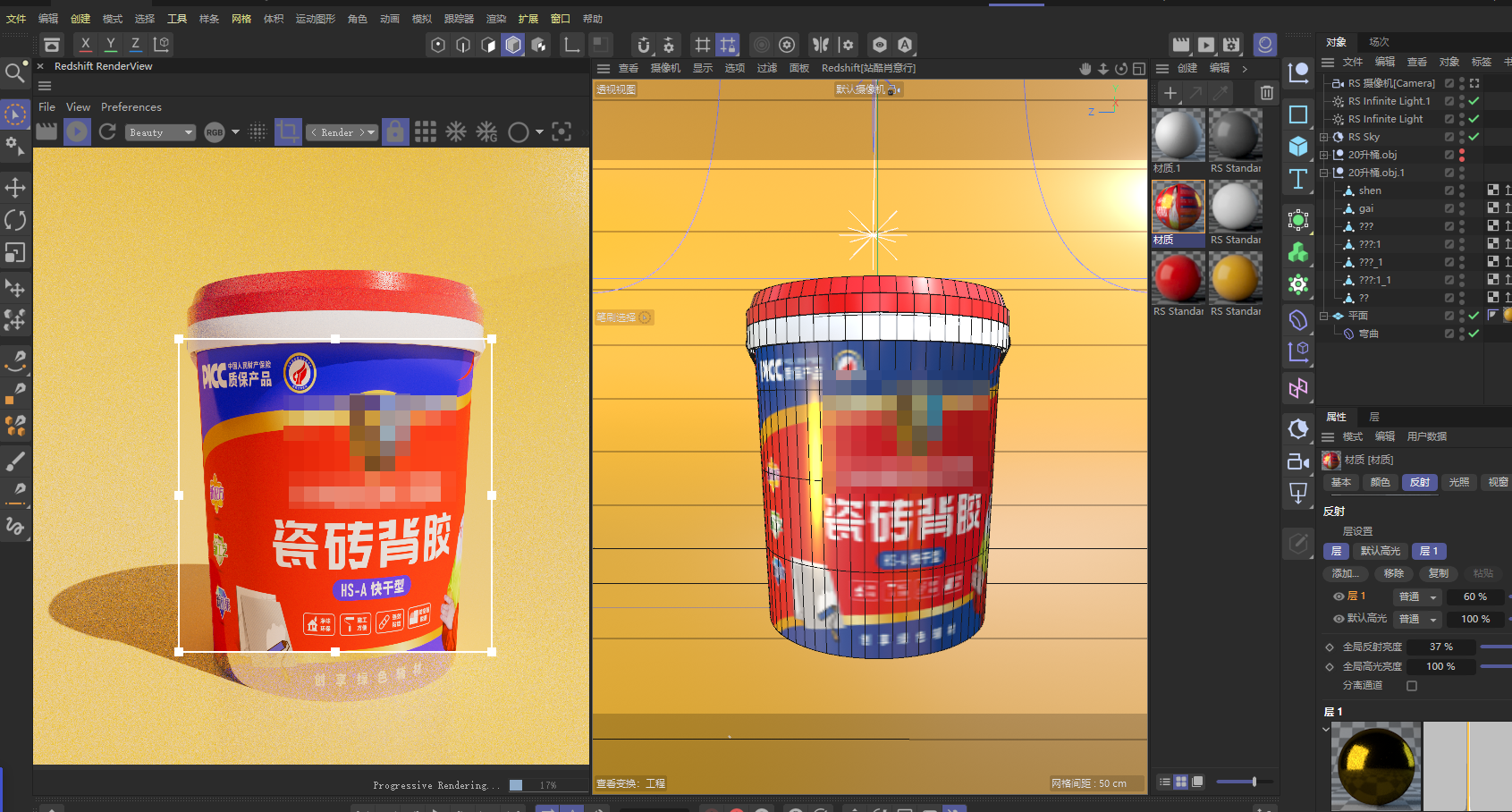
Task: Toggle the lock camera padlock icon
Action: [395, 131]
